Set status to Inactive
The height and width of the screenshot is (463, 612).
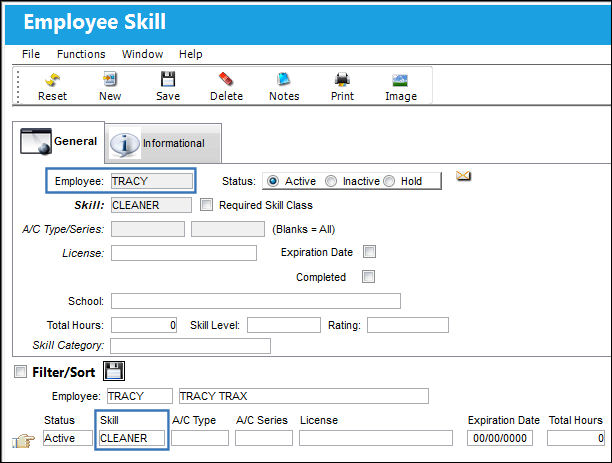click(x=331, y=181)
